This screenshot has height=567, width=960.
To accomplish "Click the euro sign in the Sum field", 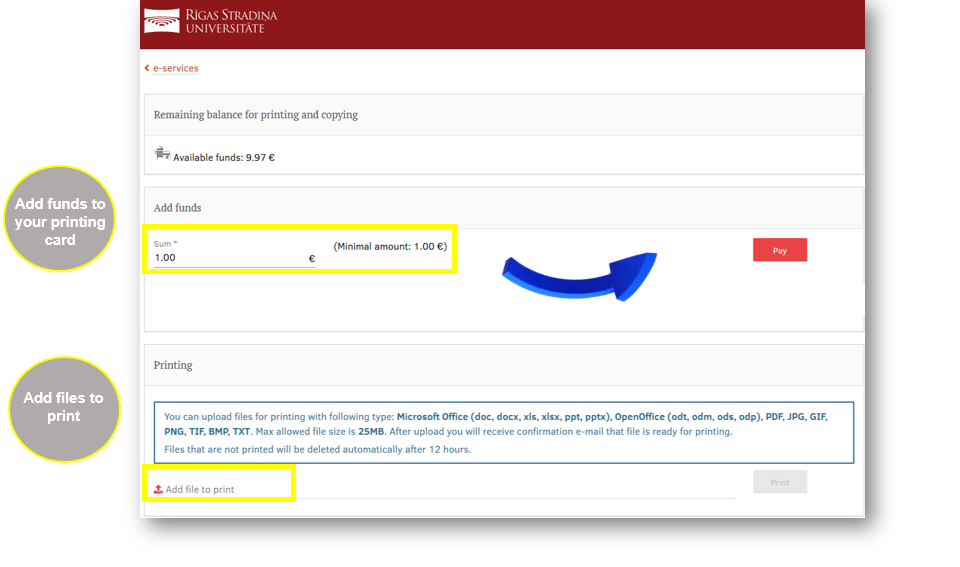I will pos(312,258).
